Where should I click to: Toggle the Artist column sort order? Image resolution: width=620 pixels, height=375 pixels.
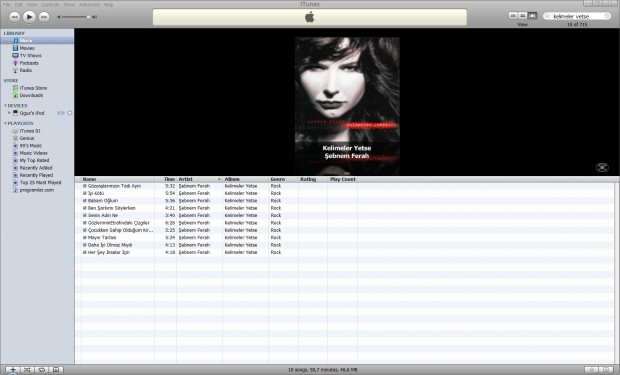(x=199, y=179)
